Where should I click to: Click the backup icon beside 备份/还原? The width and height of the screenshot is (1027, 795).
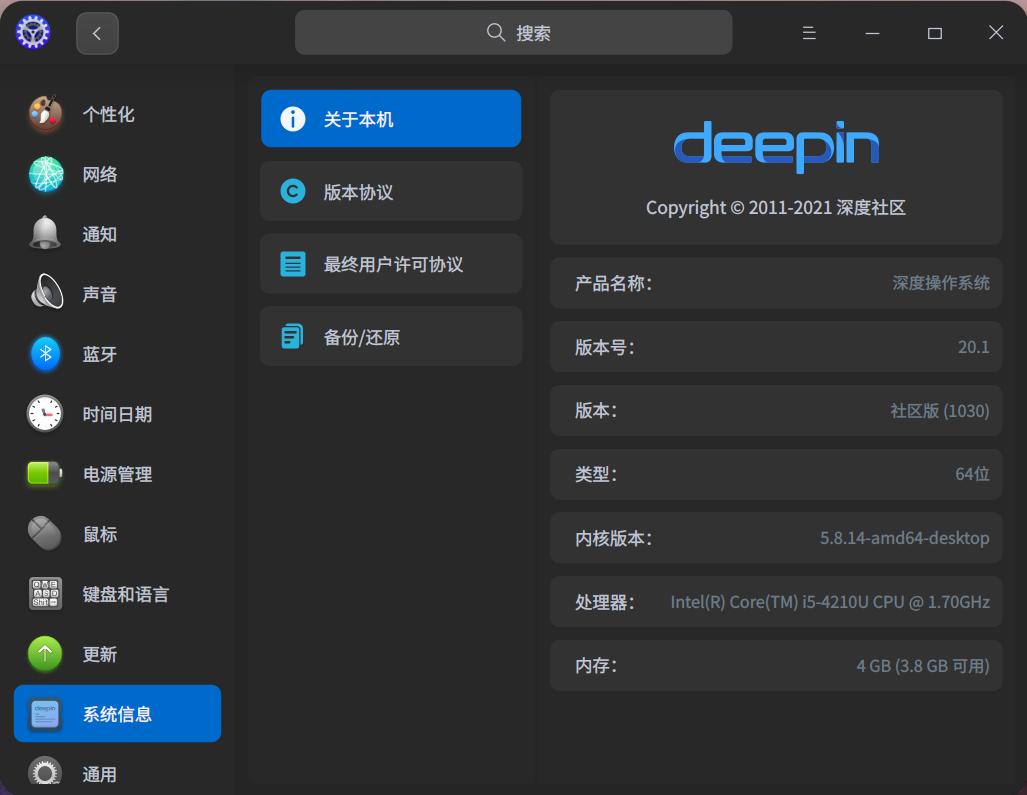[x=292, y=337]
